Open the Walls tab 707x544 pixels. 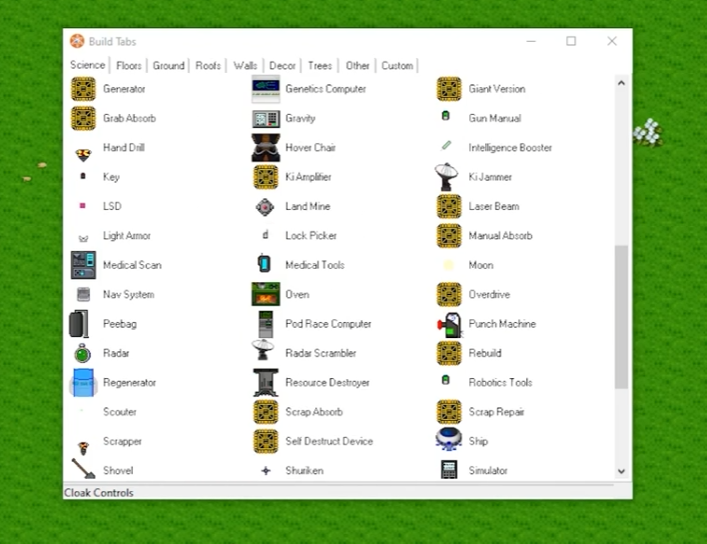coord(245,66)
